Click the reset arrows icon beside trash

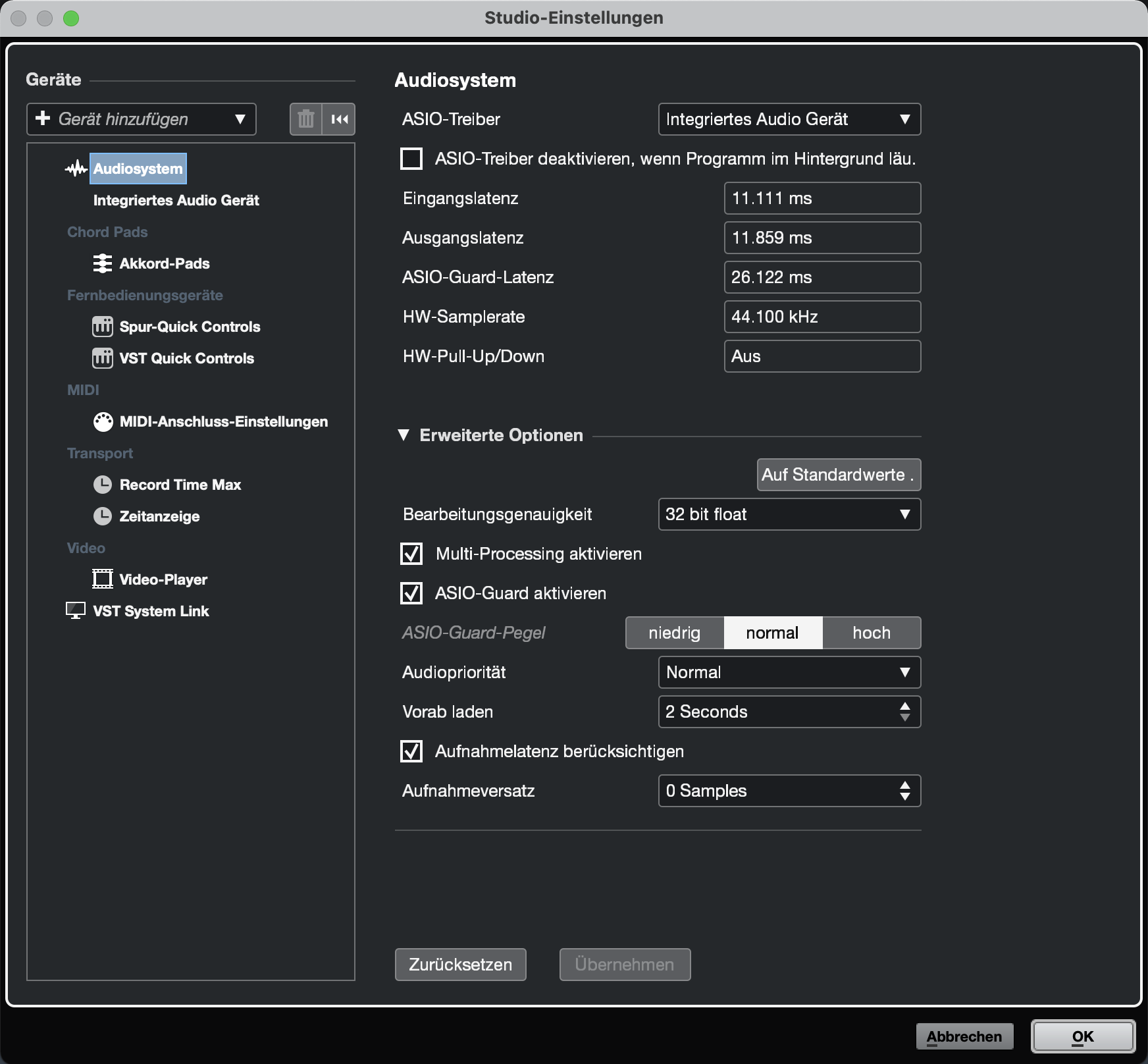[x=339, y=119]
